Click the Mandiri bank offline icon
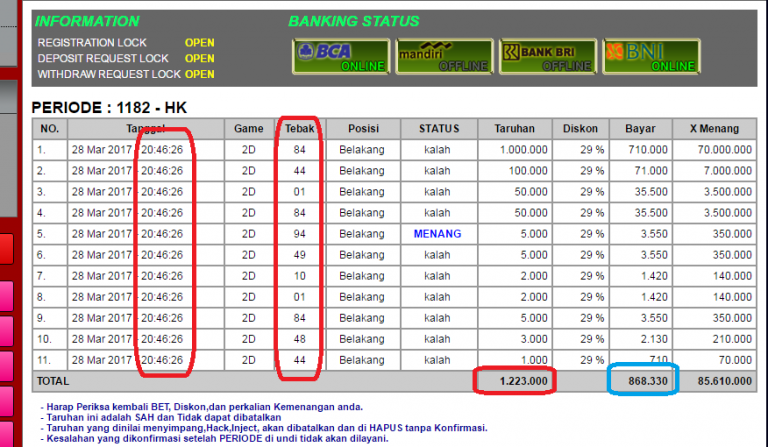768x447 pixels. point(444,56)
